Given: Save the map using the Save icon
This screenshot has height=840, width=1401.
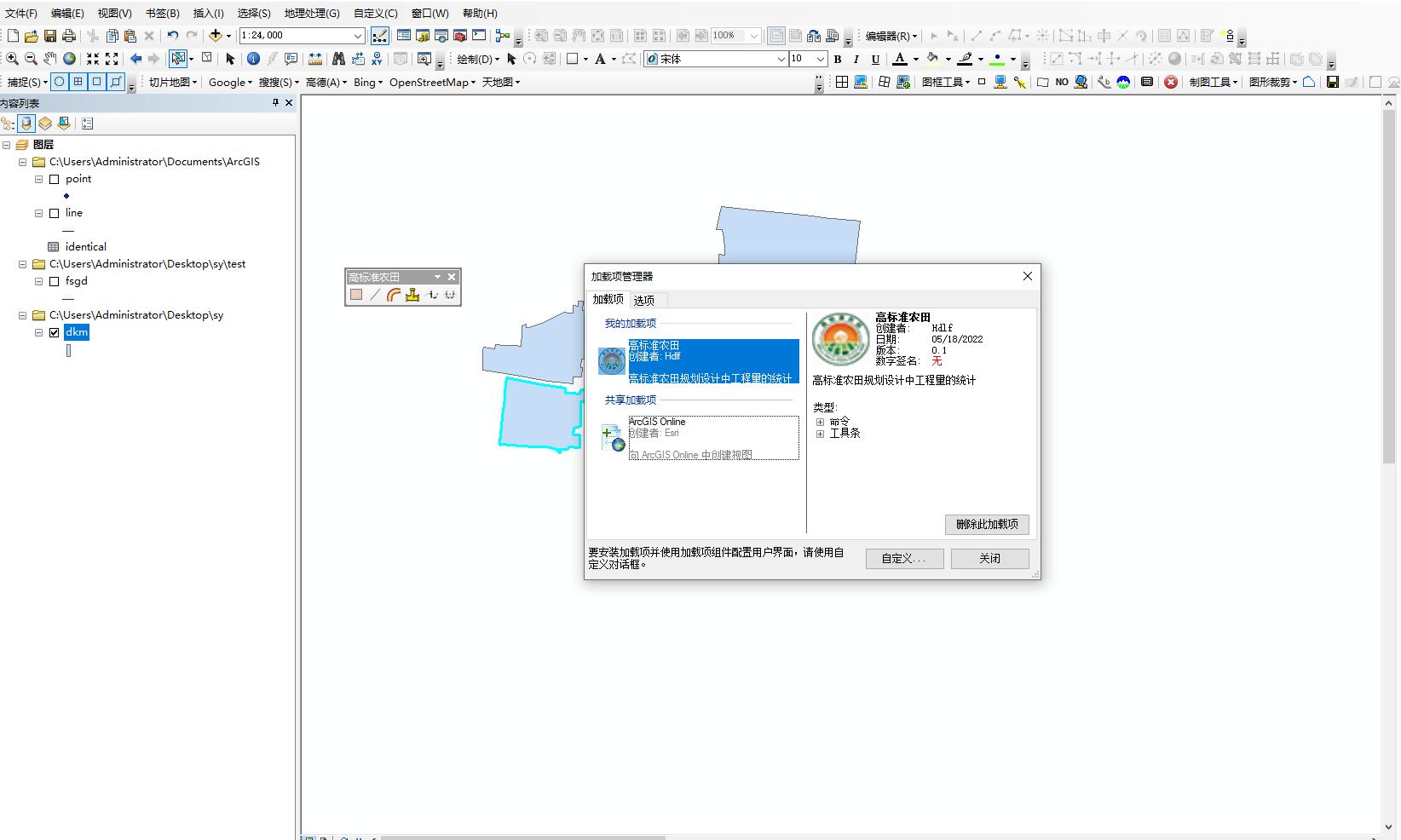Looking at the screenshot, I should [50, 36].
